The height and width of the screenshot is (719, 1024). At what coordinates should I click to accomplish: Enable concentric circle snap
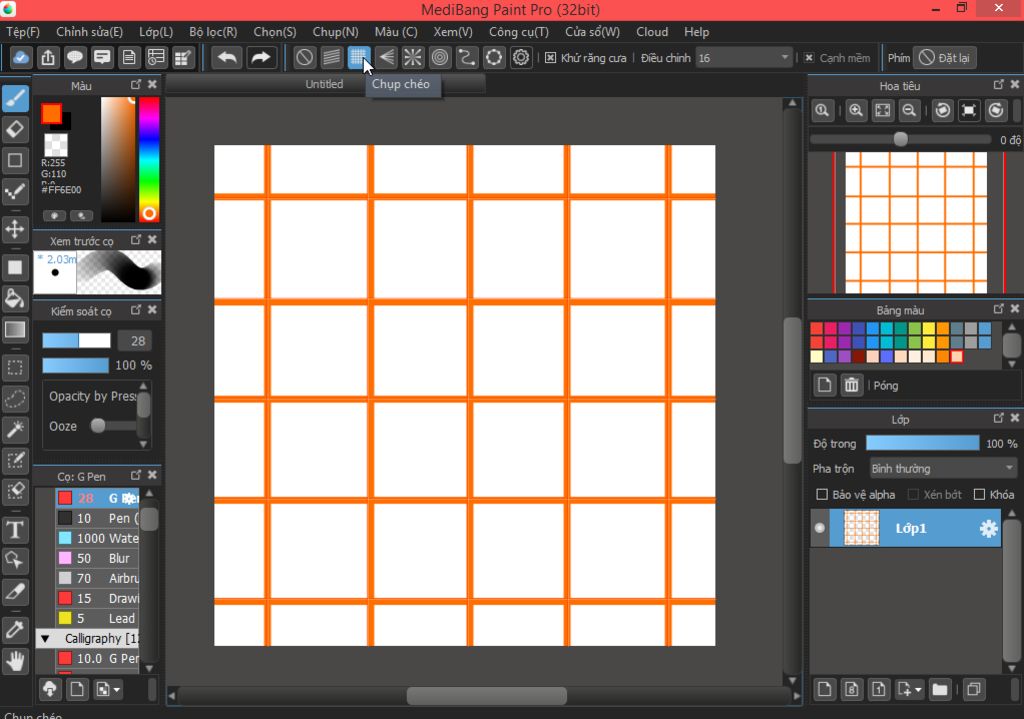(440, 57)
